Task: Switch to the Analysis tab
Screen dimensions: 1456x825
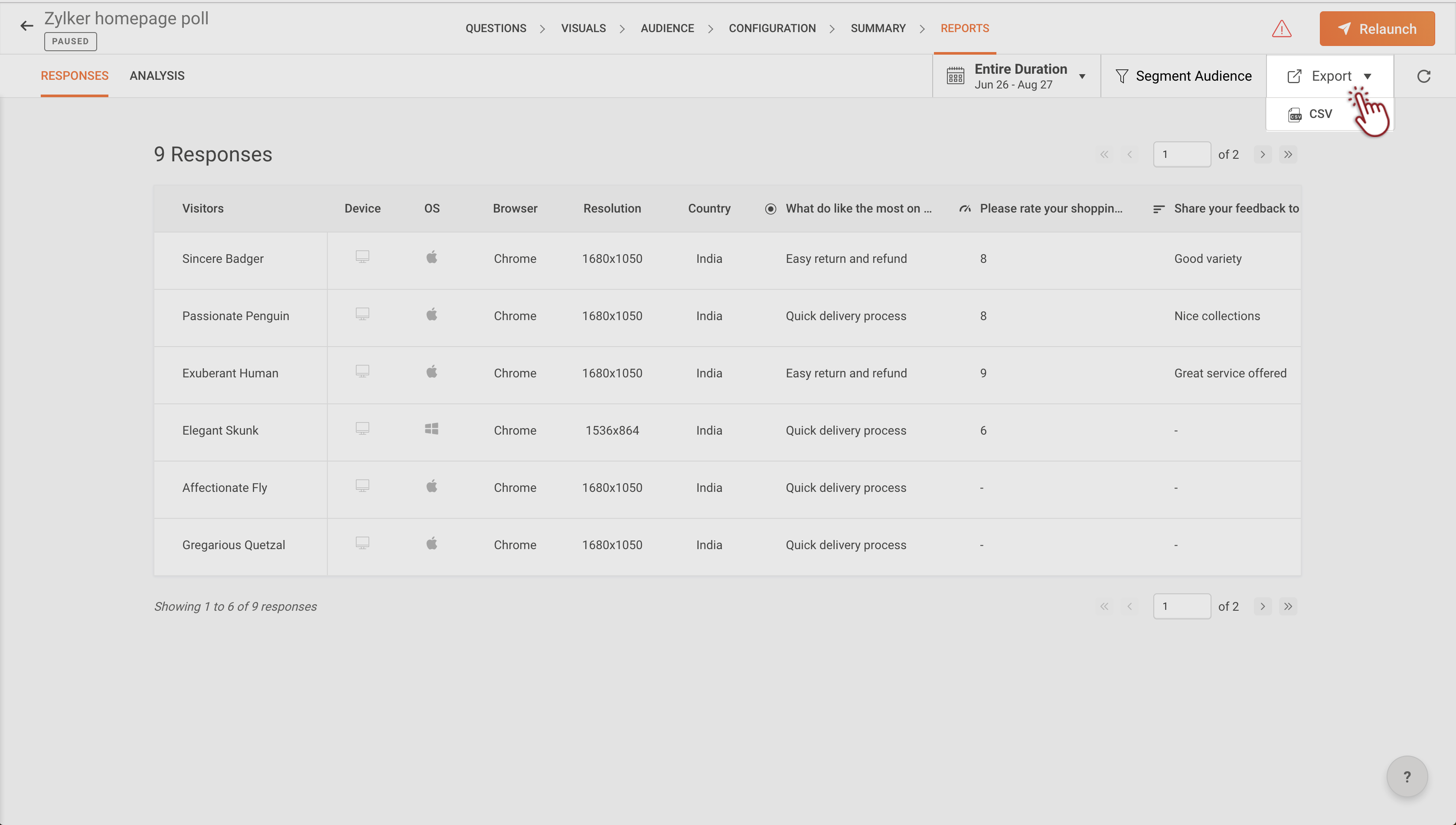Action: tap(157, 76)
